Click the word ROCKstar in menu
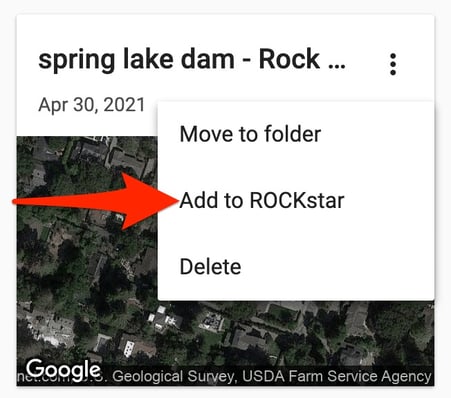Screen dimensions: 451x398 click(x=297, y=201)
